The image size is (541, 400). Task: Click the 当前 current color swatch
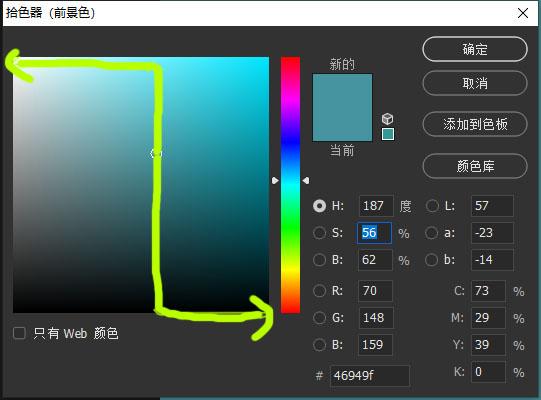click(x=342, y=124)
